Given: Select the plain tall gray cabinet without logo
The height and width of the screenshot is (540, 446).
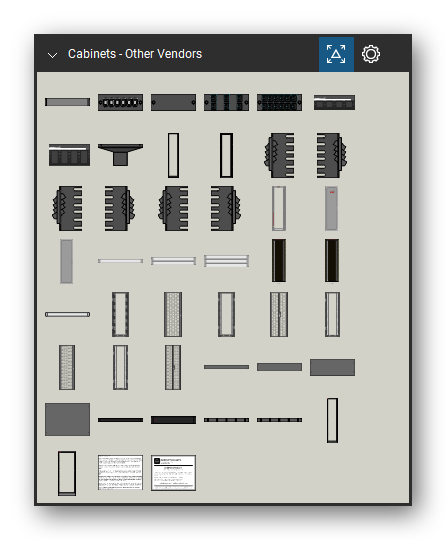Looking at the screenshot, I should pos(66,261).
